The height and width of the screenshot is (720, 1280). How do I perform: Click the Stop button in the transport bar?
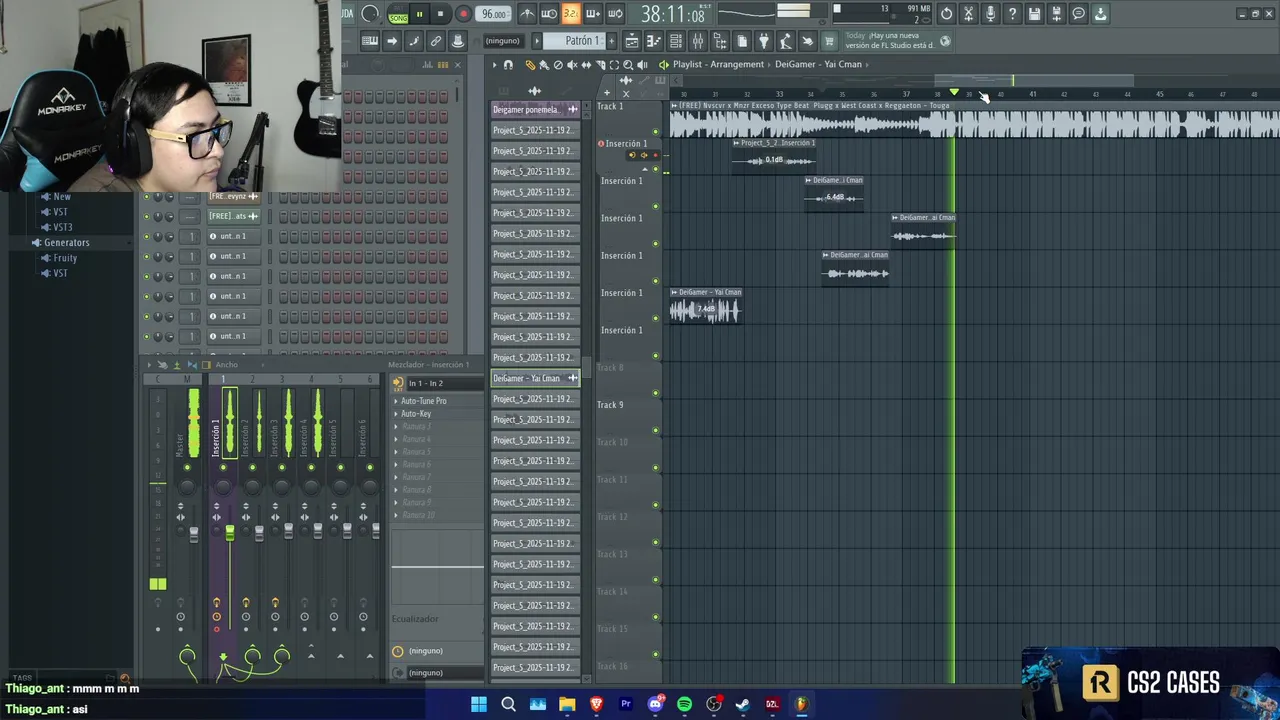tap(440, 14)
